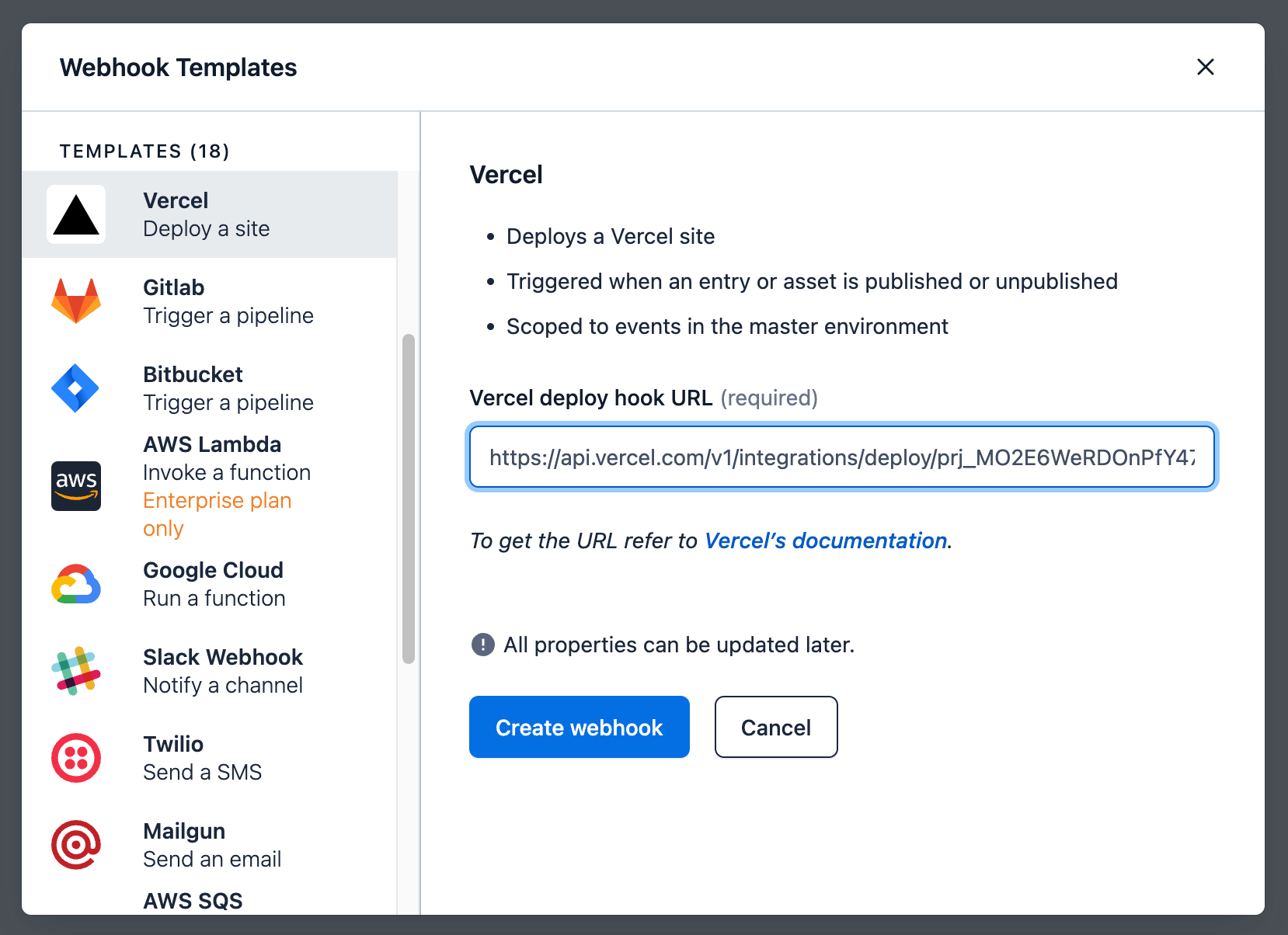This screenshot has height=935, width=1288.
Task: Click the info icon beside properties note
Action: [483, 645]
